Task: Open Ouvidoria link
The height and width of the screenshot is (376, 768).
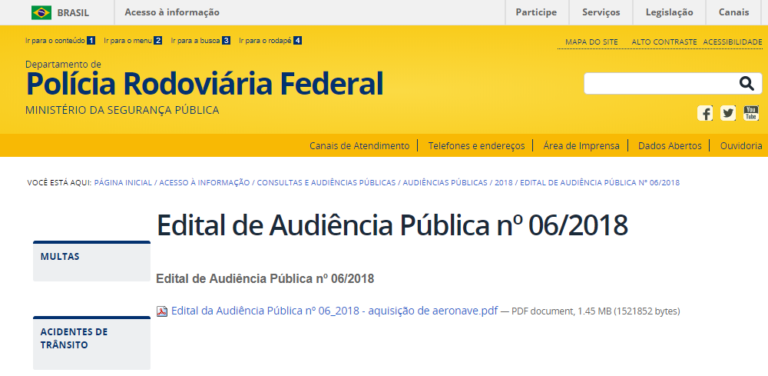Action: (x=741, y=145)
